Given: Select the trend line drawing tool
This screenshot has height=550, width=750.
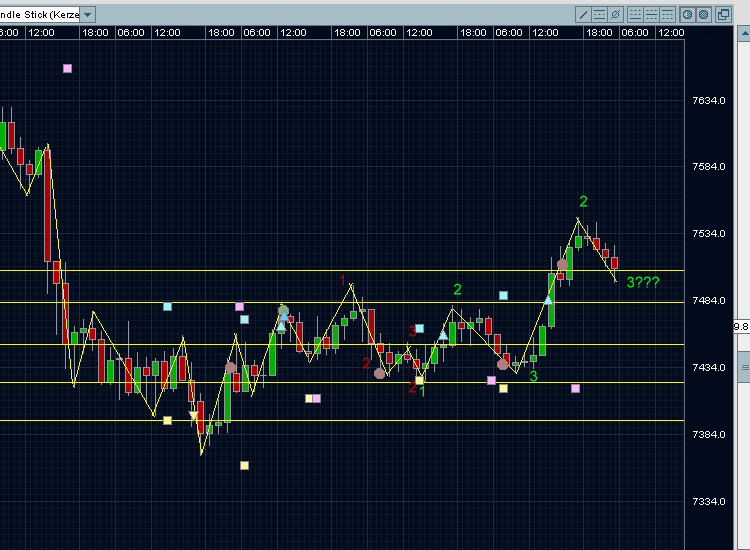Looking at the screenshot, I should (x=584, y=14).
